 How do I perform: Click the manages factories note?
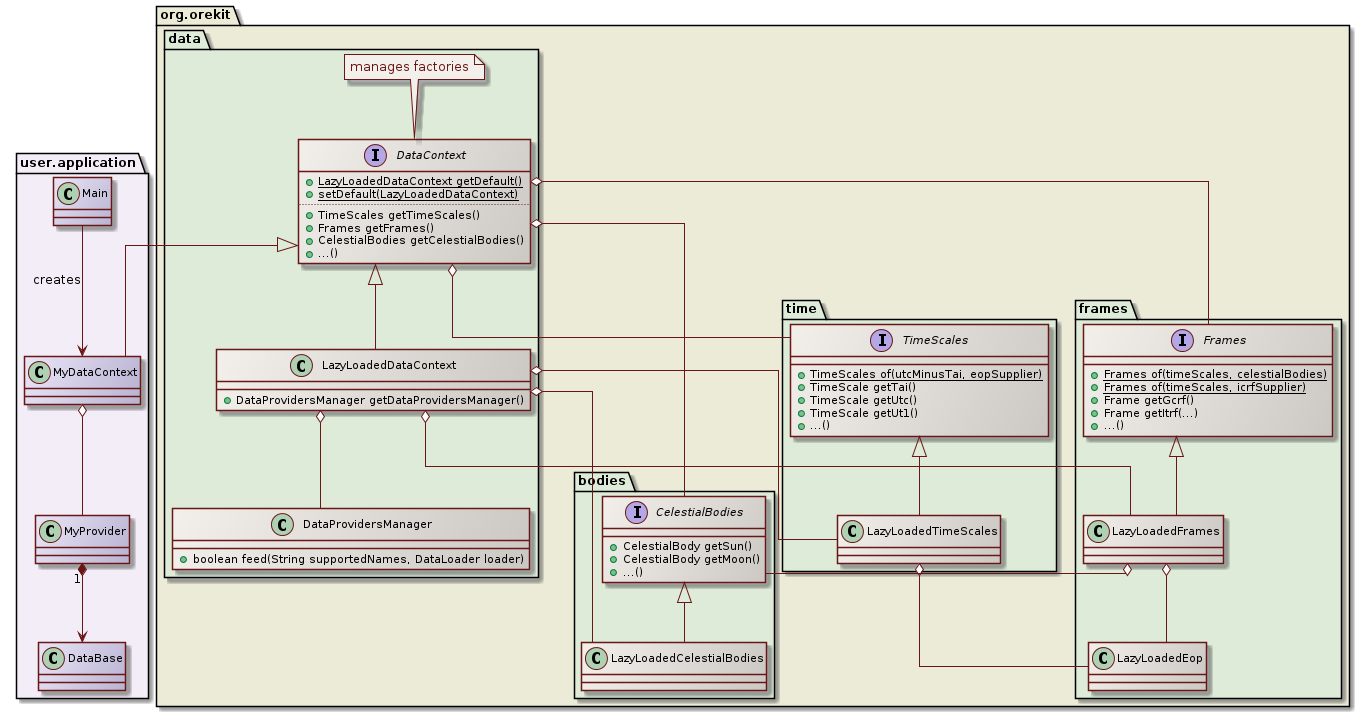(x=412, y=66)
